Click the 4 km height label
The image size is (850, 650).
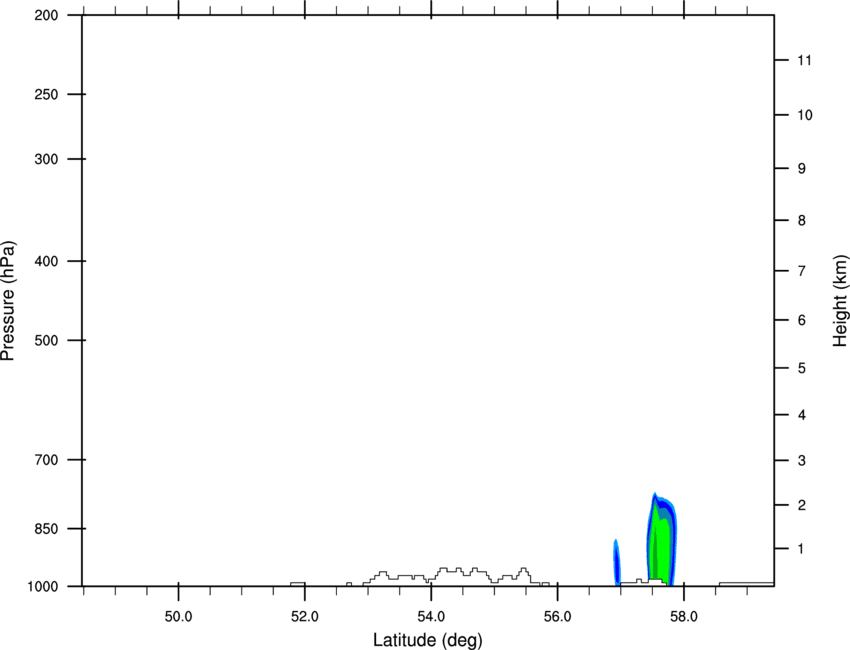[x=802, y=415]
